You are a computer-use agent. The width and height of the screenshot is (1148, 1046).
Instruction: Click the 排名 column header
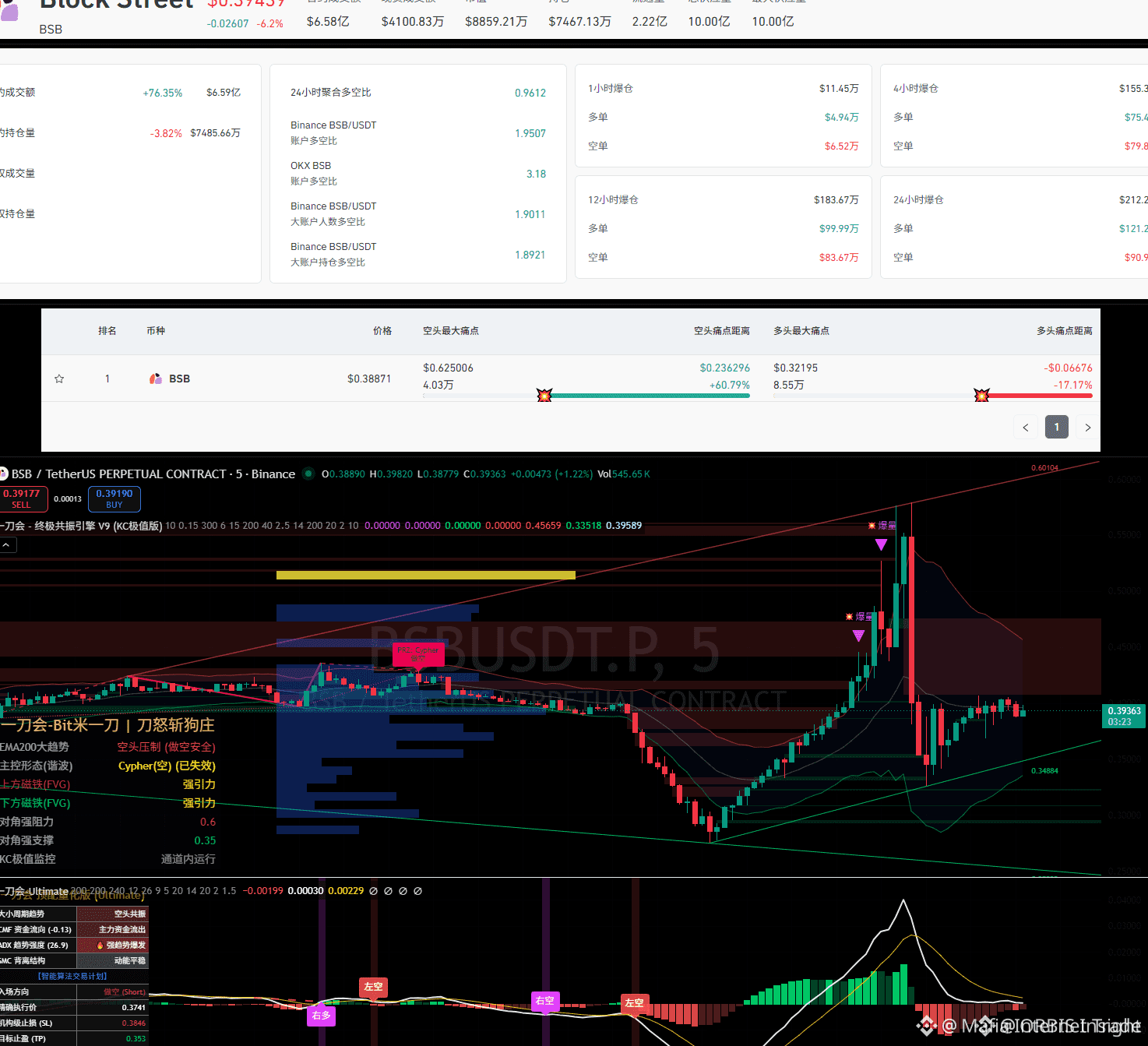pyautogui.click(x=107, y=331)
